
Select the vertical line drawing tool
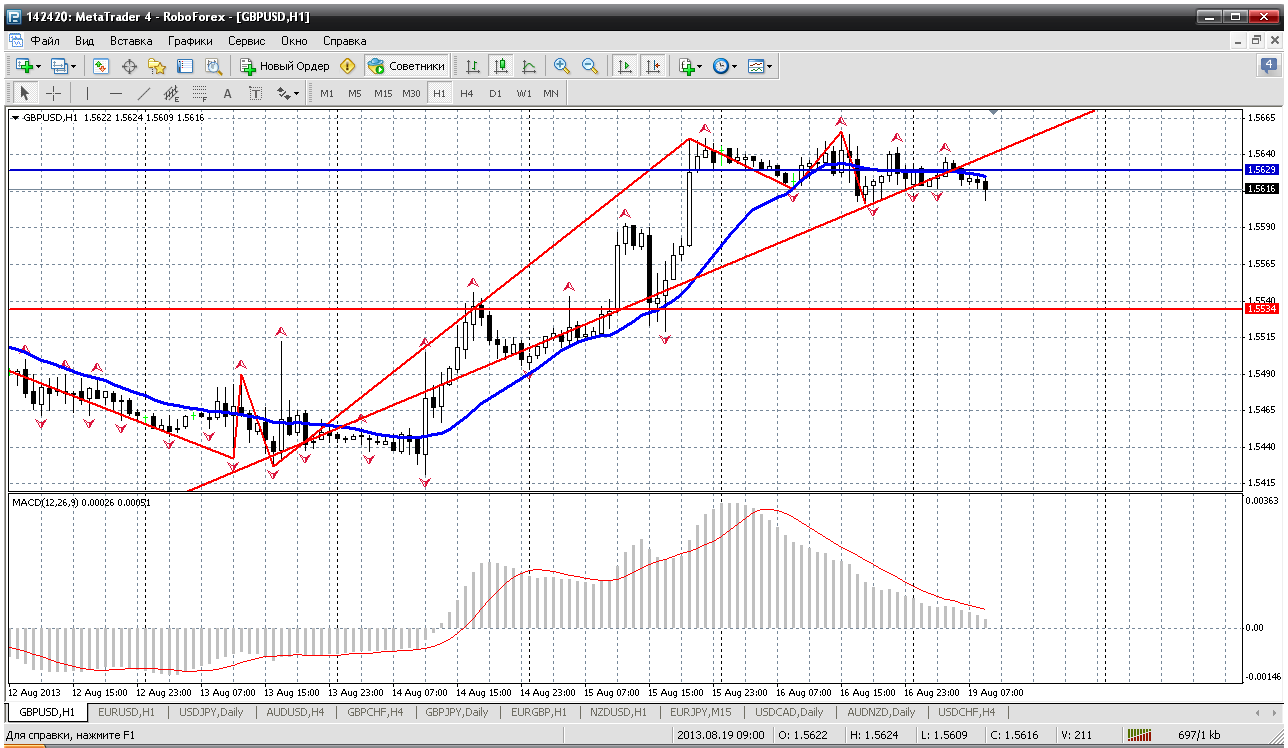click(x=88, y=93)
